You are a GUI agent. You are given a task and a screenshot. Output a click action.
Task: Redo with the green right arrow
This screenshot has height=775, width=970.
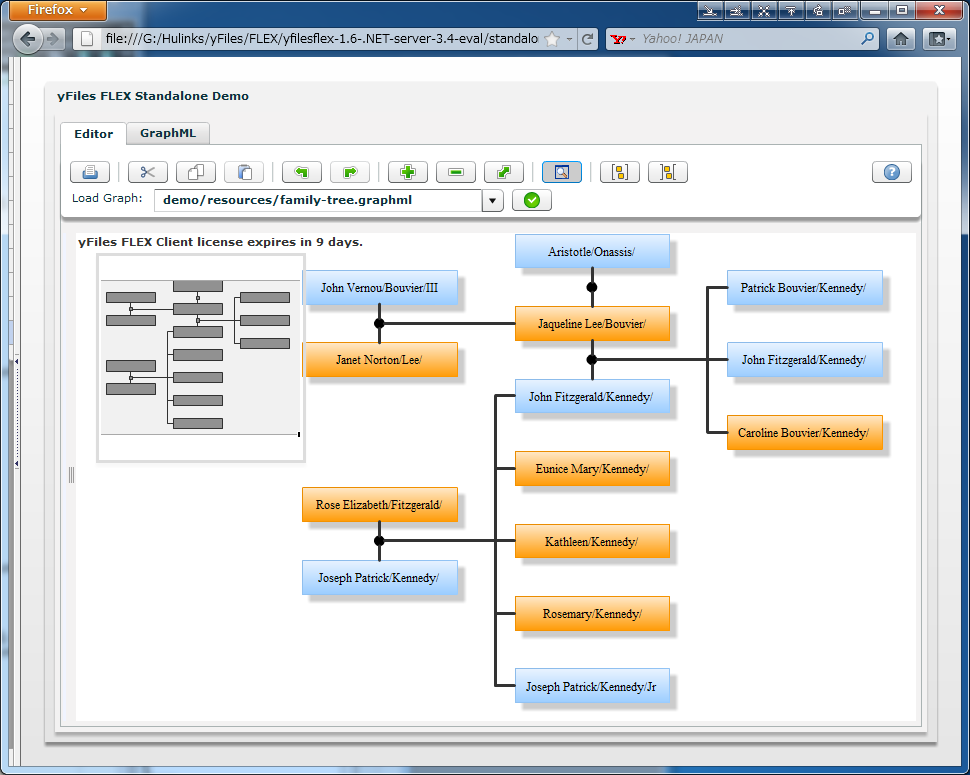pos(350,172)
